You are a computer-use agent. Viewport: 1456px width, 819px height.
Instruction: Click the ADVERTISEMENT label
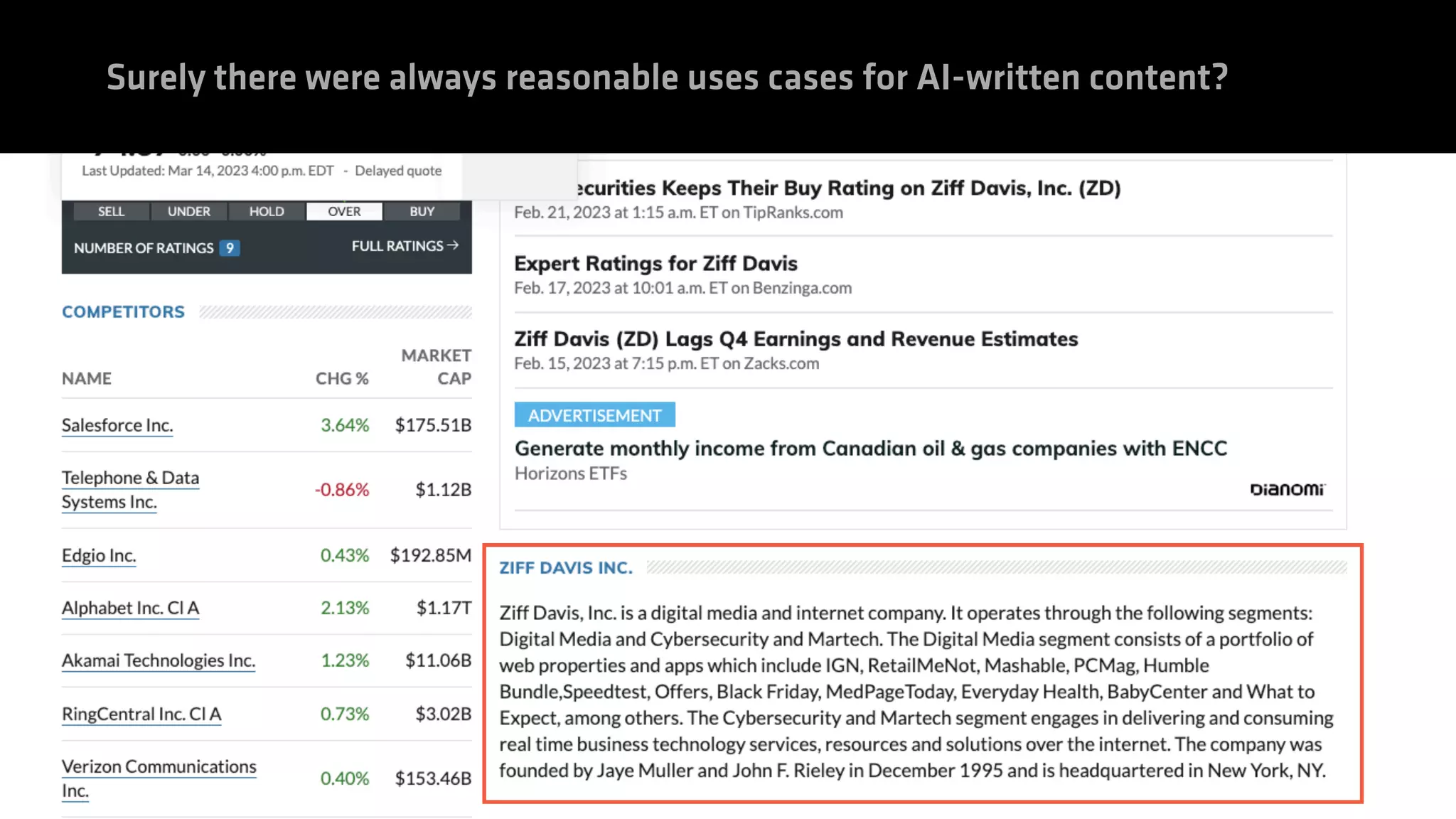pyautogui.click(x=595, y=415)
